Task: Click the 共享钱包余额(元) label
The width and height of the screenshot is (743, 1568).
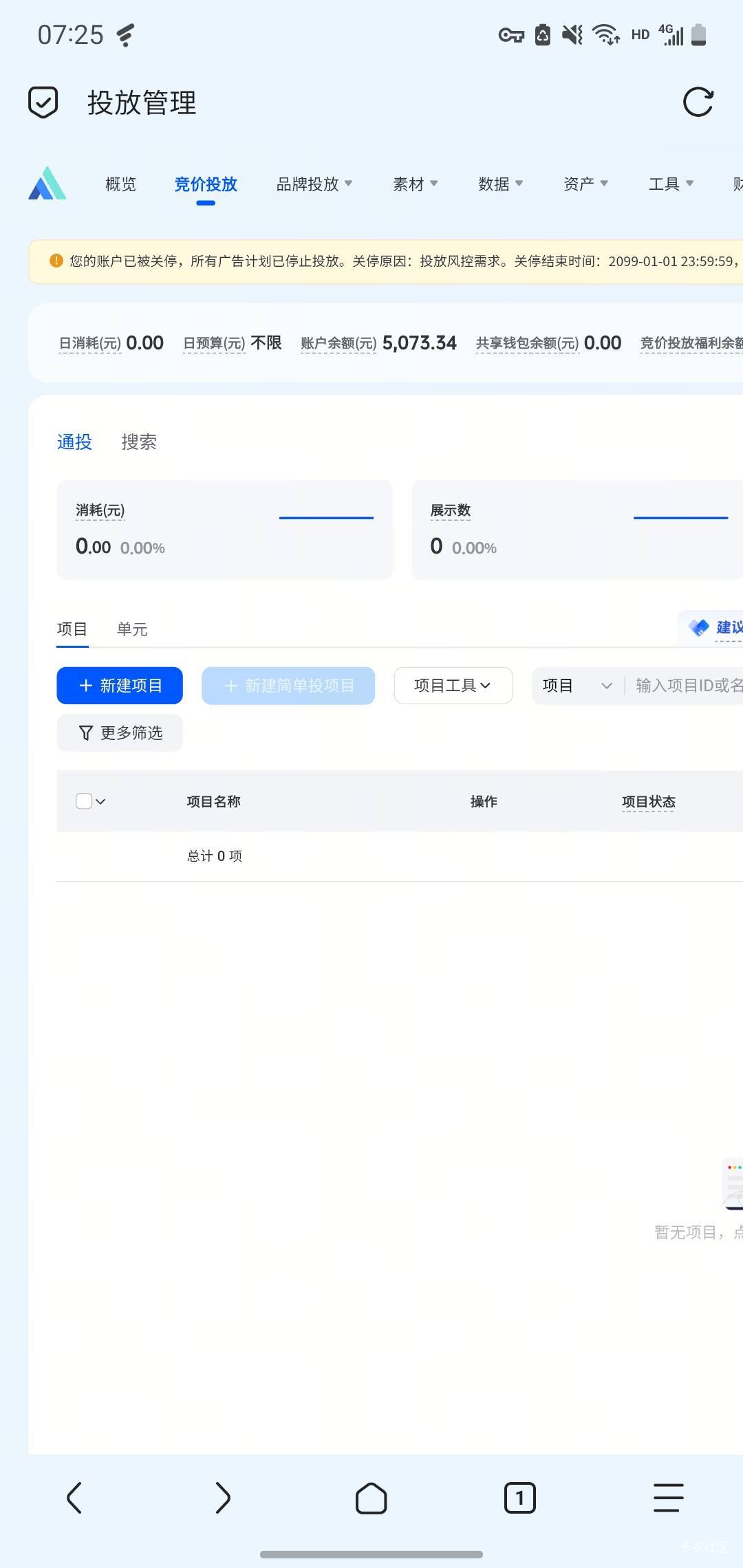Action: (528, 343)
